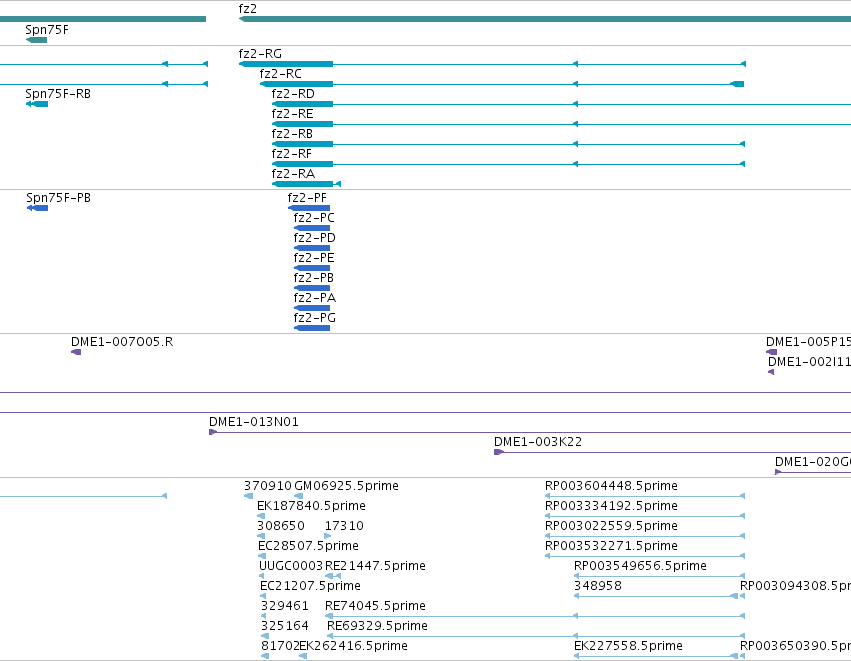Select the Spn75F gene name label
The height and width of the screenshot is (661, 851).
[x=47, y=30]
